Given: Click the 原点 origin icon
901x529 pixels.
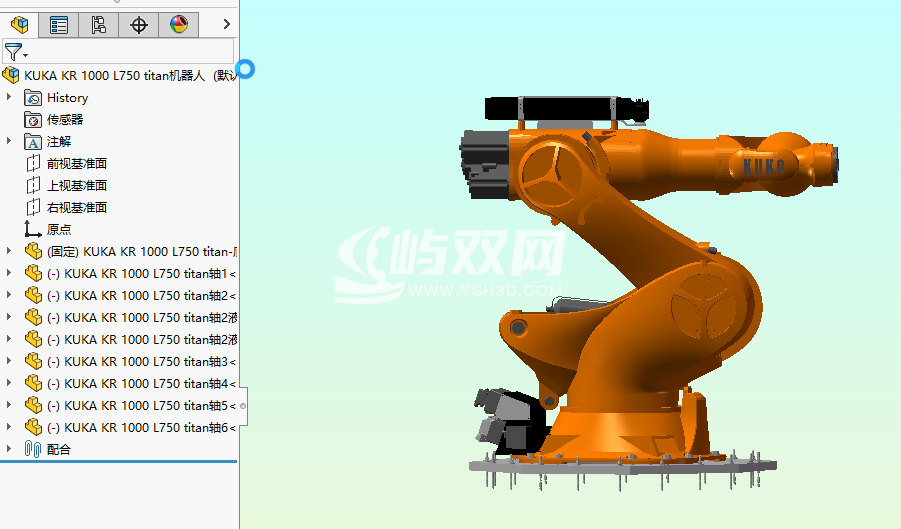Looking at the screenshot, I should point(33,229).
